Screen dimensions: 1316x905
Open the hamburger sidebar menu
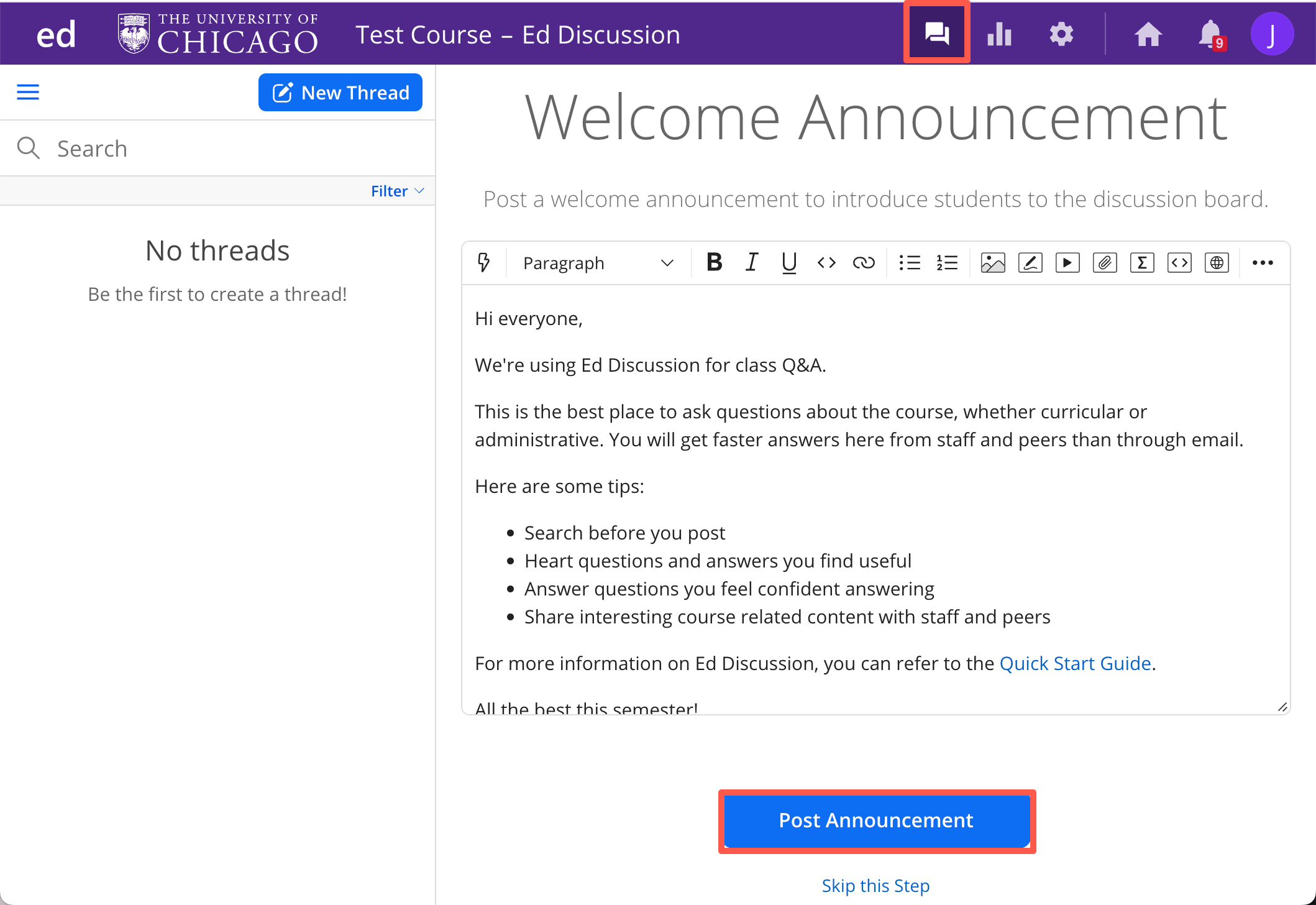pyautogui.click(x=27, y=91)
